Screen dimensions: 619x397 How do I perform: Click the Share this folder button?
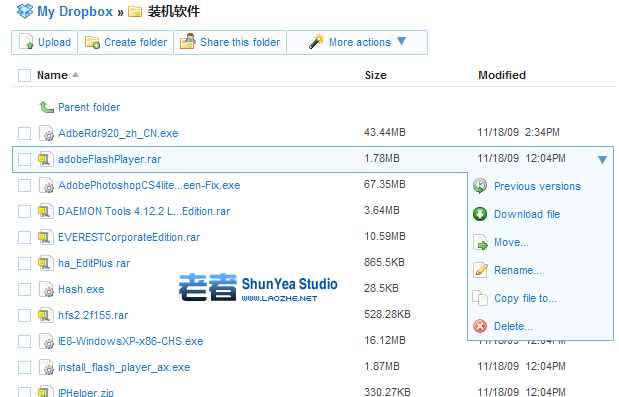[x=230, y=42]
